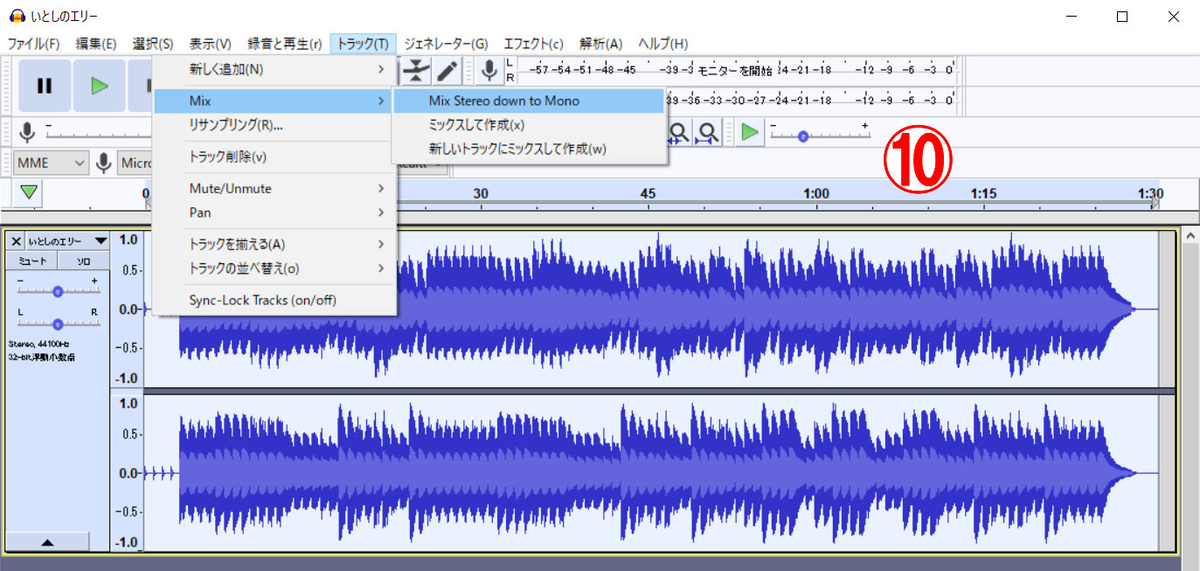Open the MME audio host dropdown
The width and height of the screenshot is (1200, 571).
click(52, 162)
